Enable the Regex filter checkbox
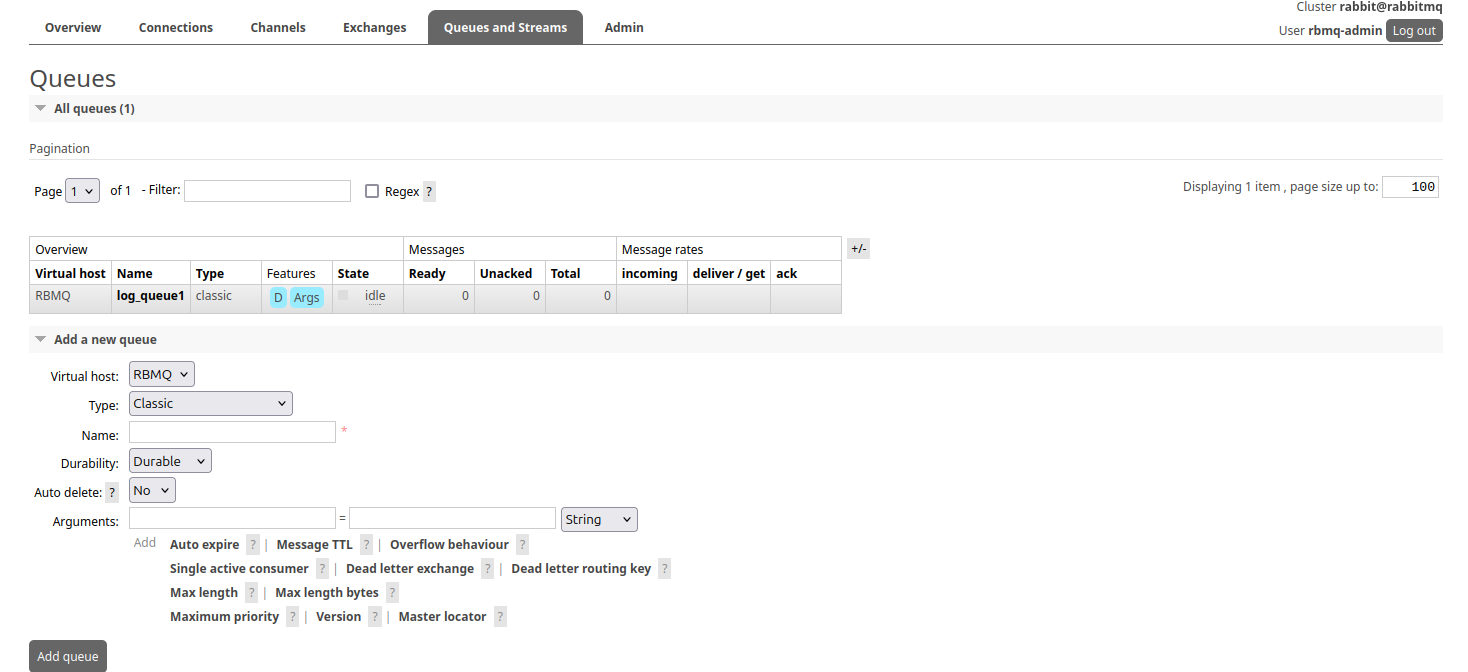The image size is (1468, 672). (x=372, y=191)
